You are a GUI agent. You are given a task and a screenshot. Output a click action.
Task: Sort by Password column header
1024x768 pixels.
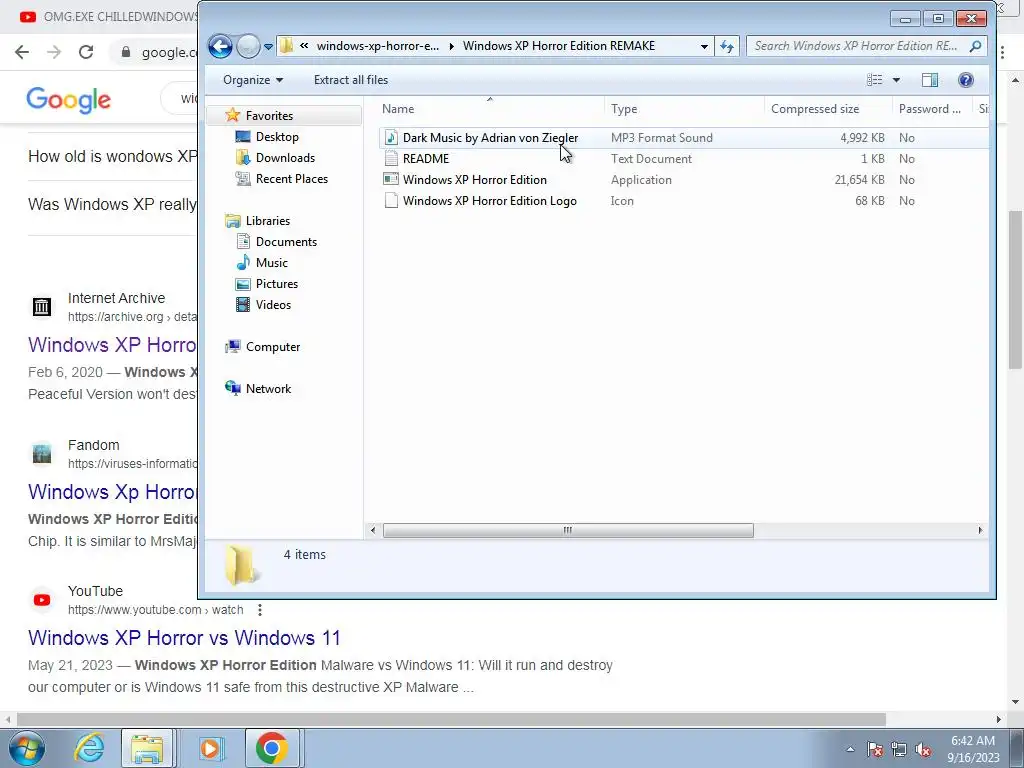tap(931, 109)
